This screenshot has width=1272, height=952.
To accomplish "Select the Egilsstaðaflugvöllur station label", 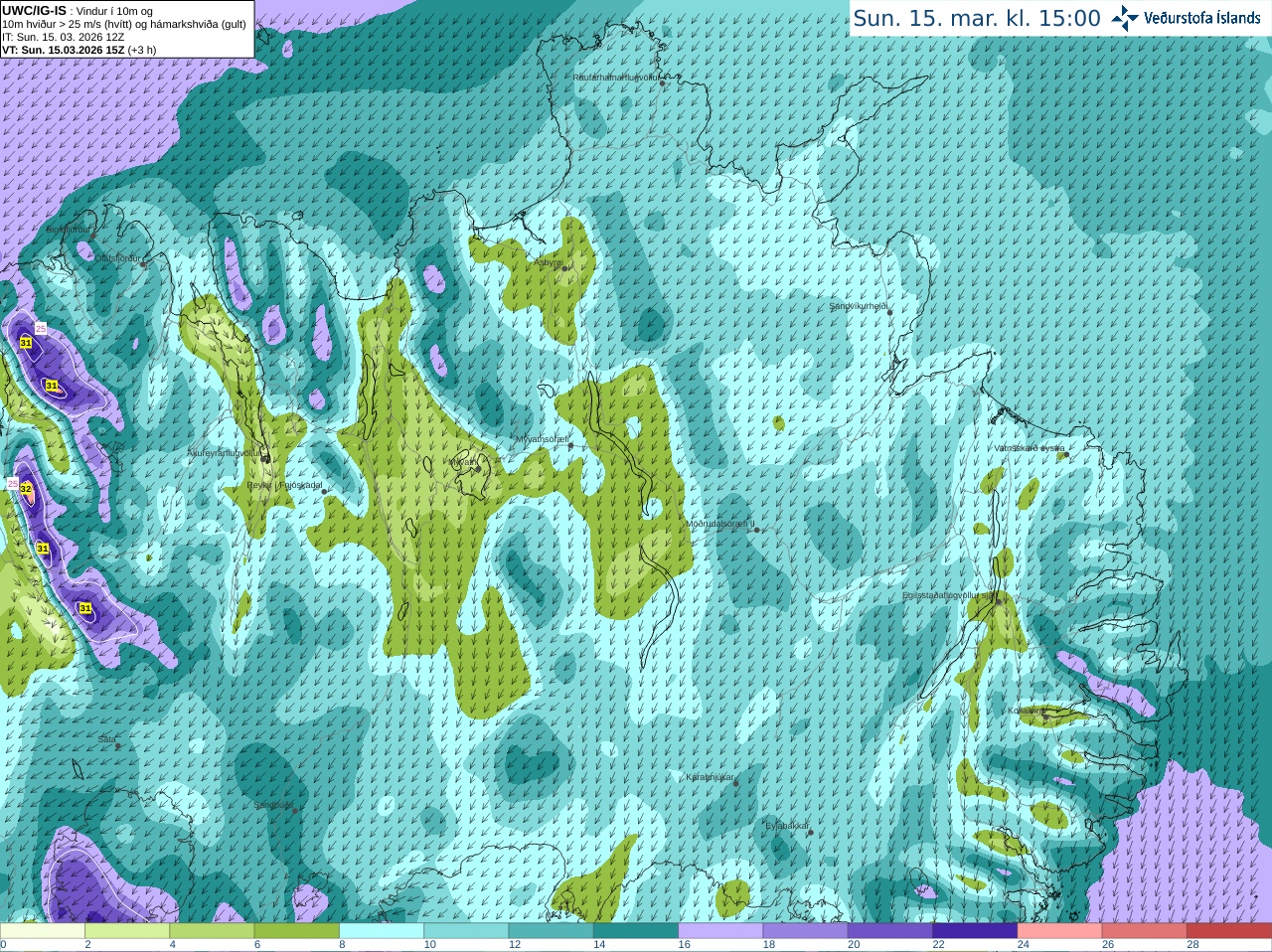I will [x=948, y=595].
